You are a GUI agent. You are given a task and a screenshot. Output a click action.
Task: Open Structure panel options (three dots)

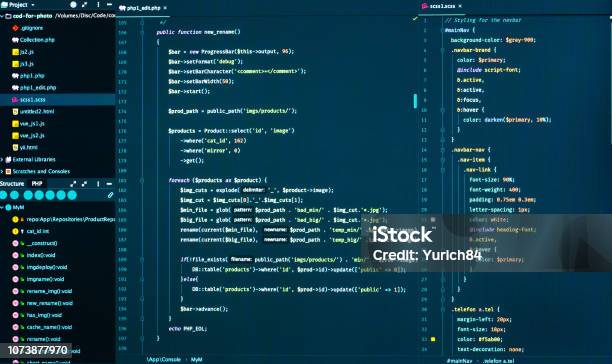coord(98,183)
